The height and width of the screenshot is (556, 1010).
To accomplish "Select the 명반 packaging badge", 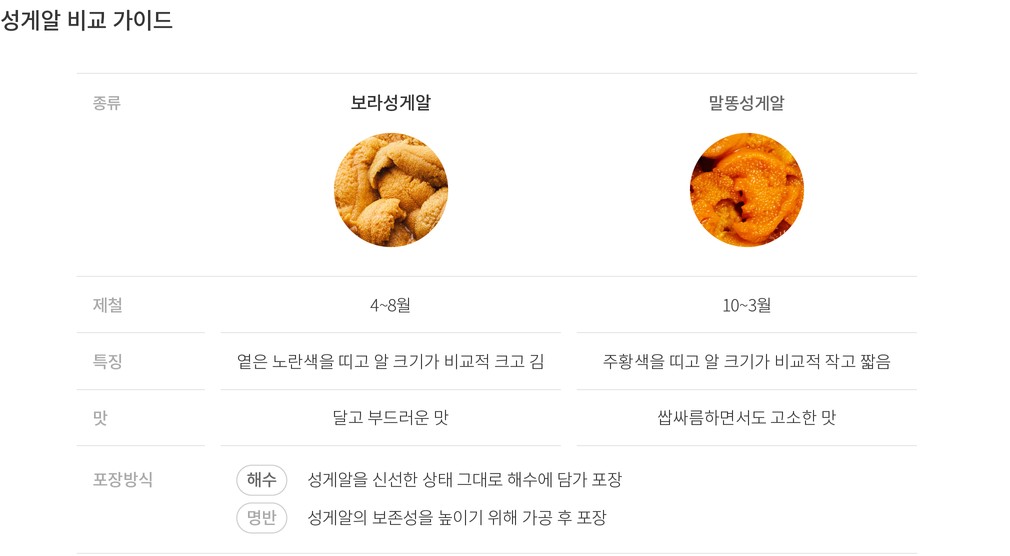I will click(x=262, y=518).
